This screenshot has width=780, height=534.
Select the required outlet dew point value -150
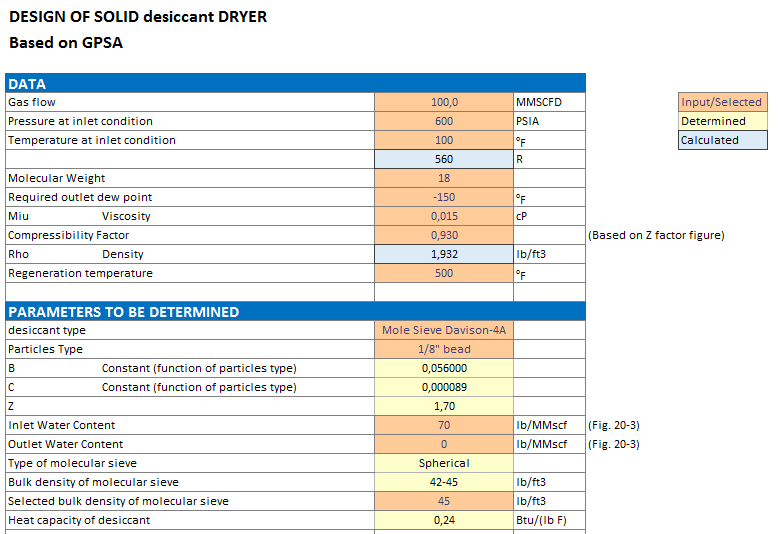[x=444, y=197]
